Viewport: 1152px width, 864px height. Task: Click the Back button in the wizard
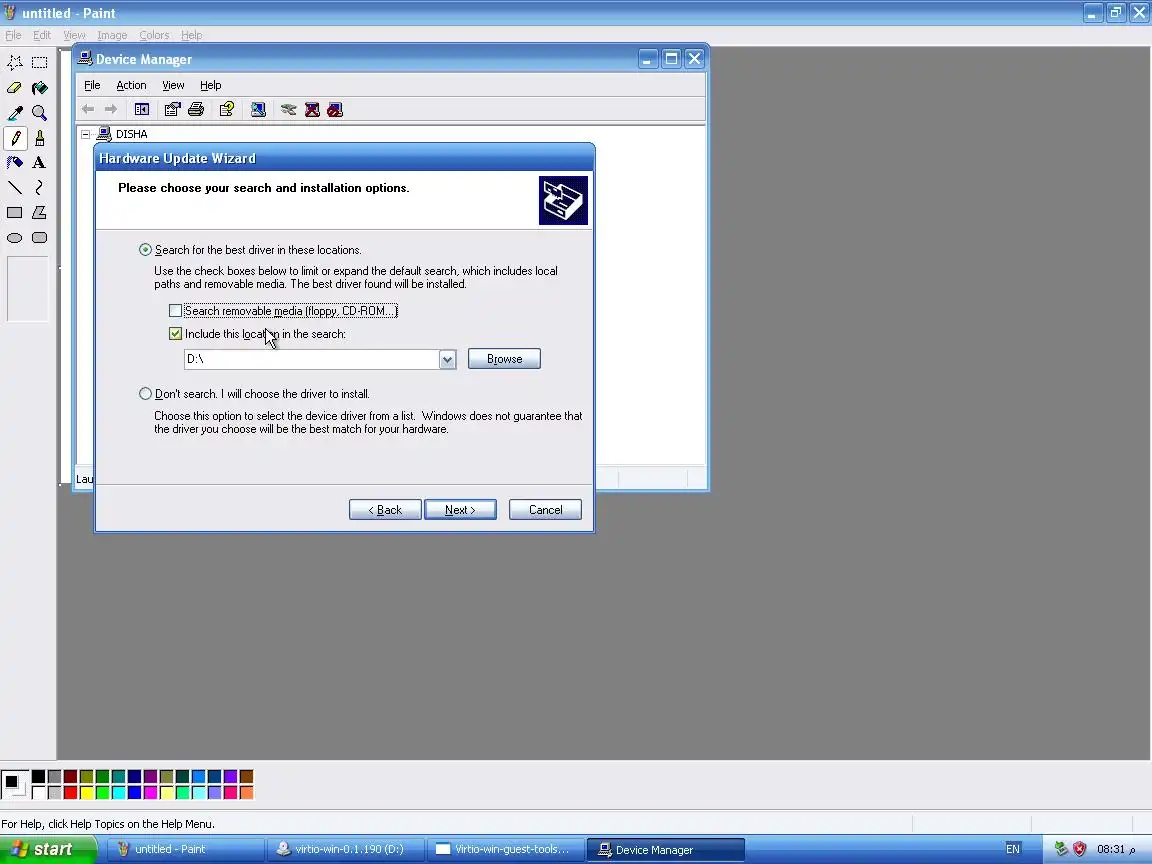[x=385, y=510]
